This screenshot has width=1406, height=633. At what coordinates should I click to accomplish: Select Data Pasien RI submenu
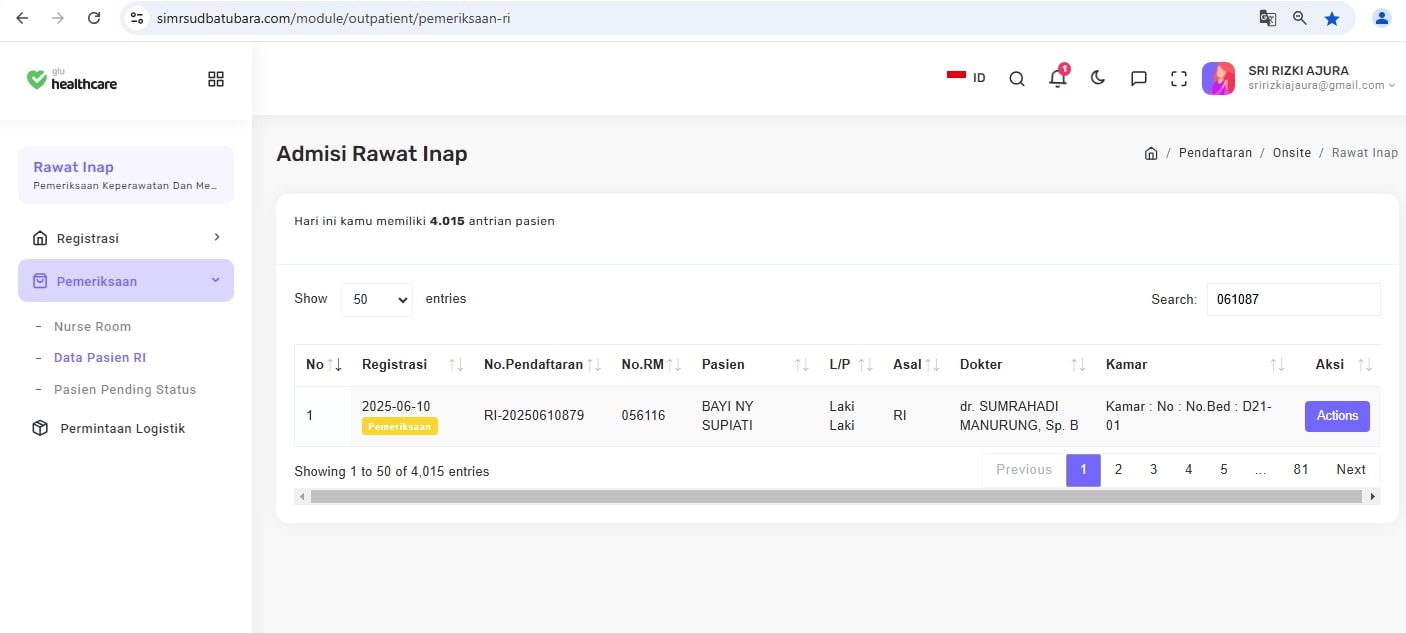pyautogui.click(x=100, y=357)
